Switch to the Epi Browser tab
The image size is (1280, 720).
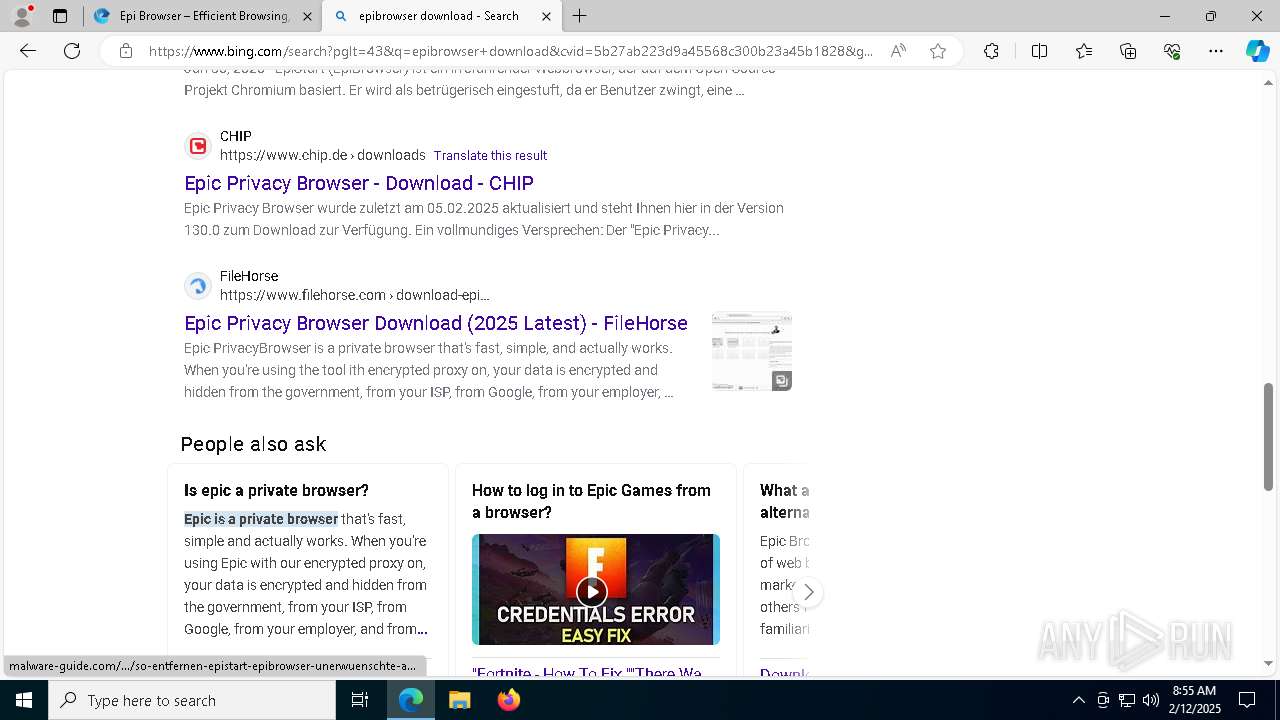(203, 16)
